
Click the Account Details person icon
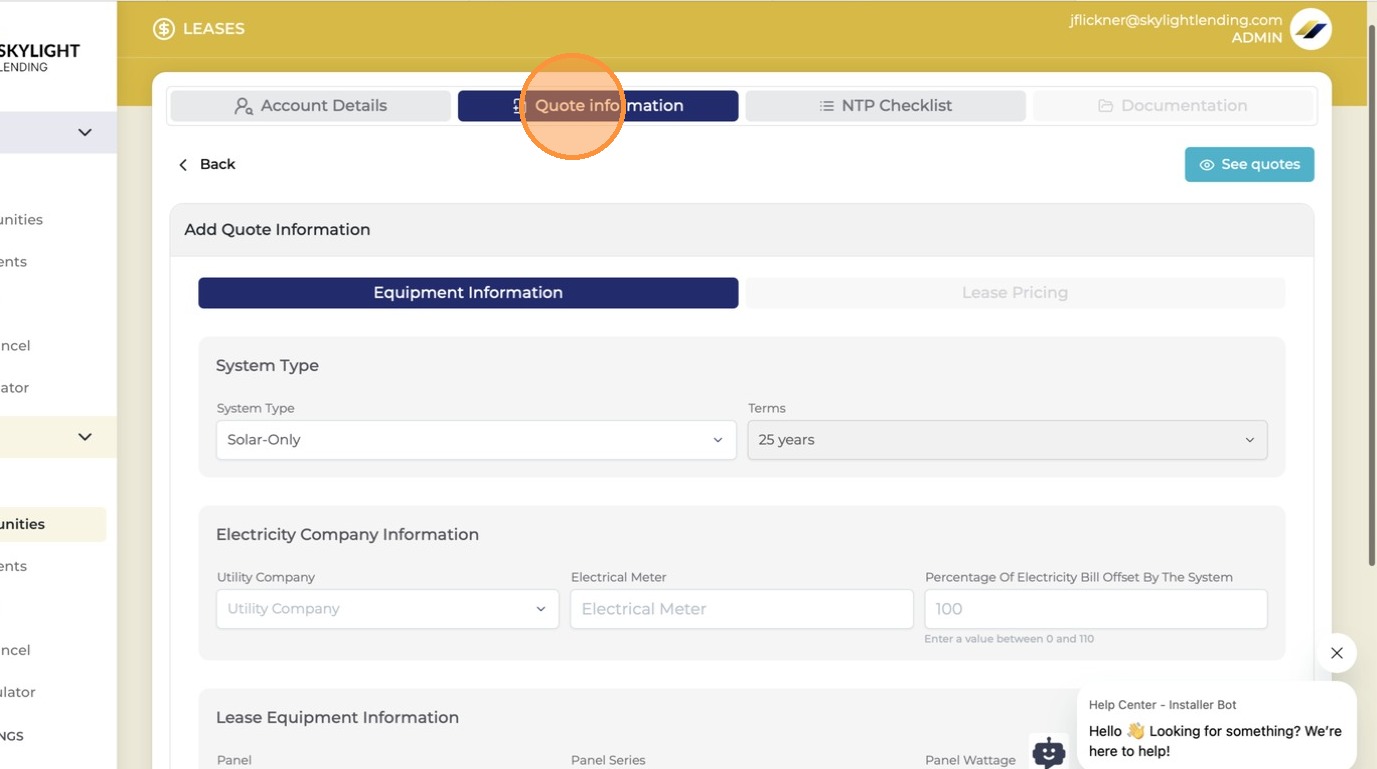pyautogui.click(x=243, y=106)
